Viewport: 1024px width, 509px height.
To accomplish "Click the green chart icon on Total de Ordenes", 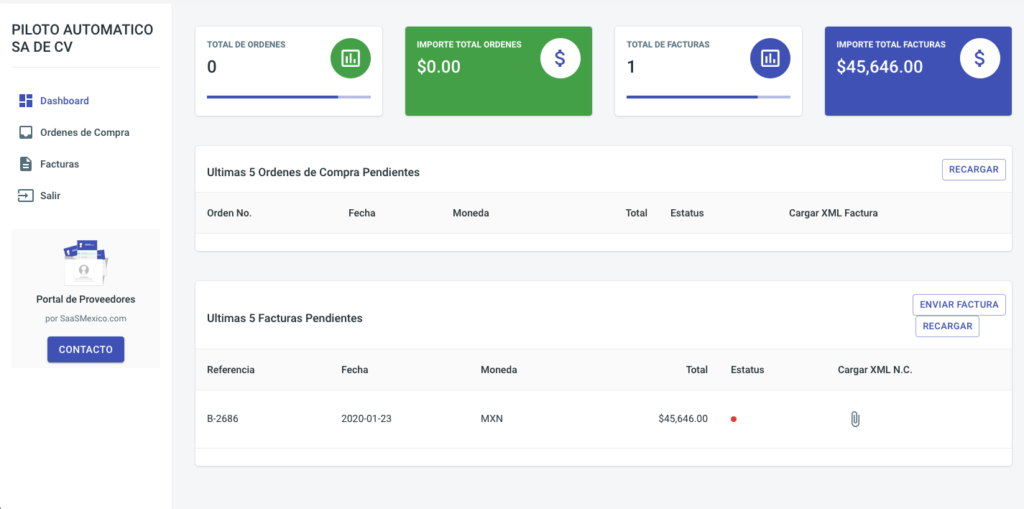I will (351, 58).
